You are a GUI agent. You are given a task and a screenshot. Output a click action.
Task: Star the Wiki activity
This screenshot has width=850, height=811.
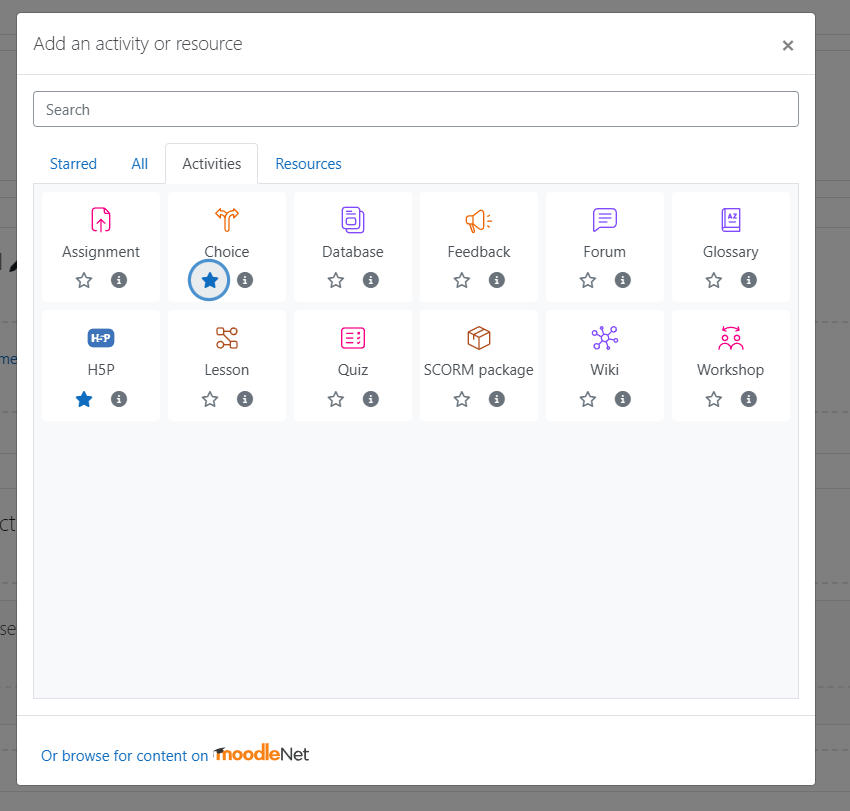pos(588,399)
